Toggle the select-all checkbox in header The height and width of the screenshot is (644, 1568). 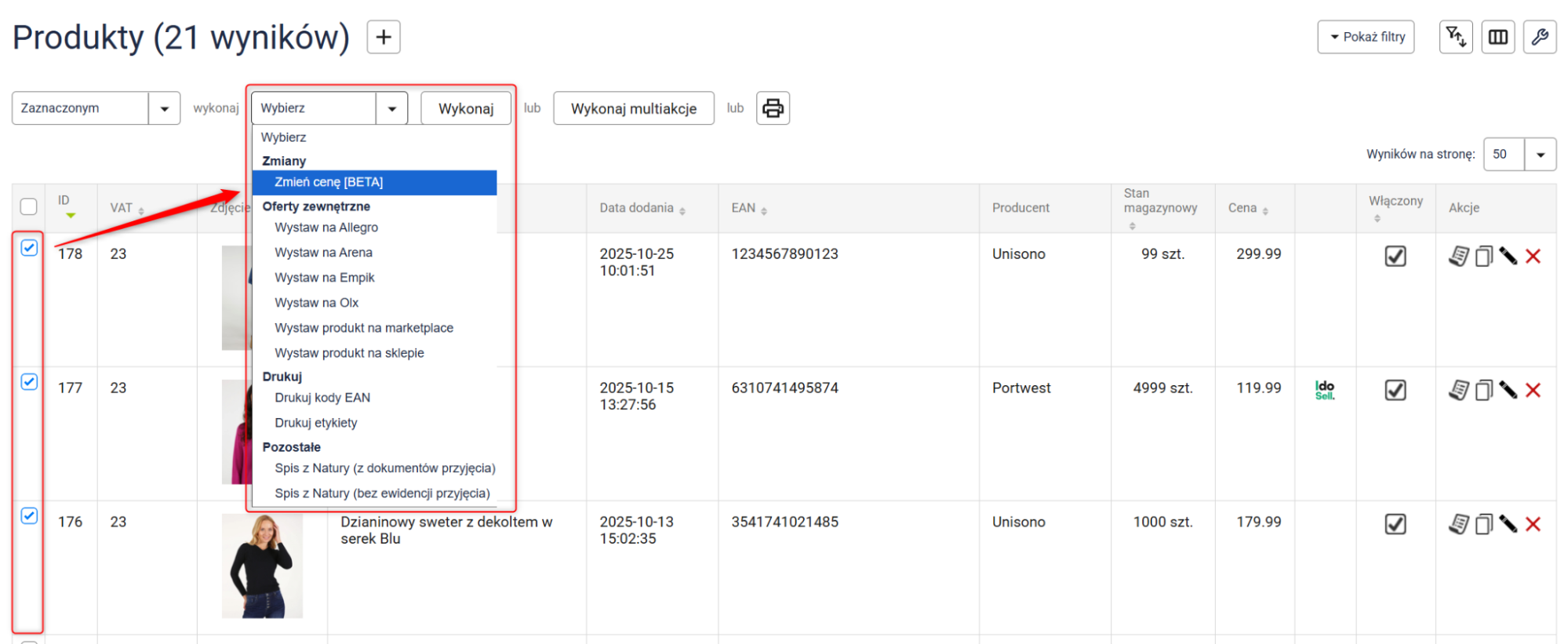click(29, 206)
